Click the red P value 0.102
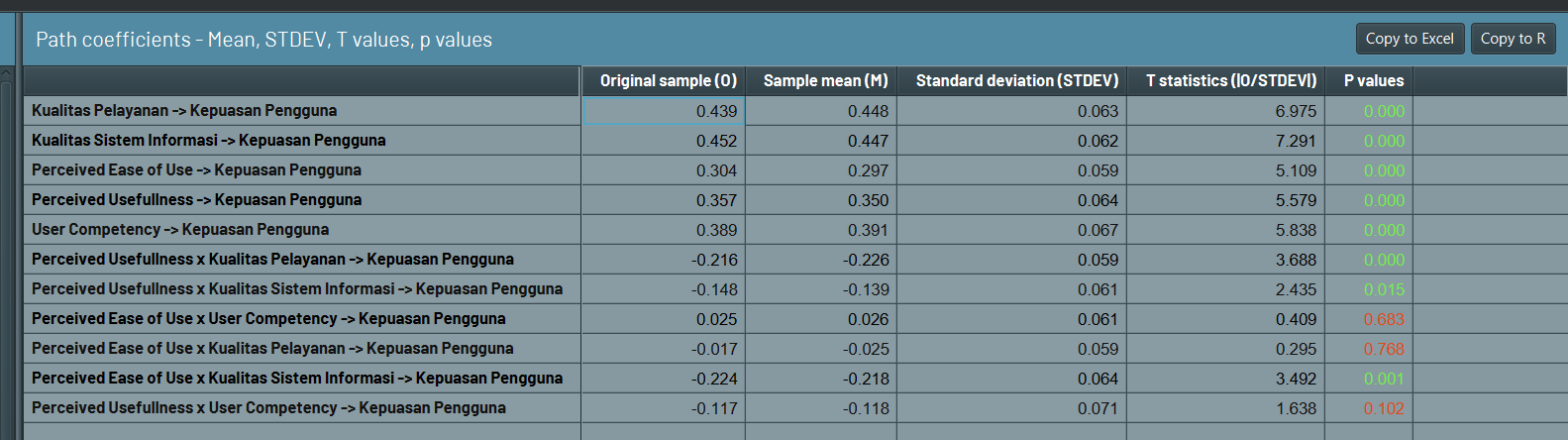Viewport: 1568px width, 440px height. [1384, 408]
